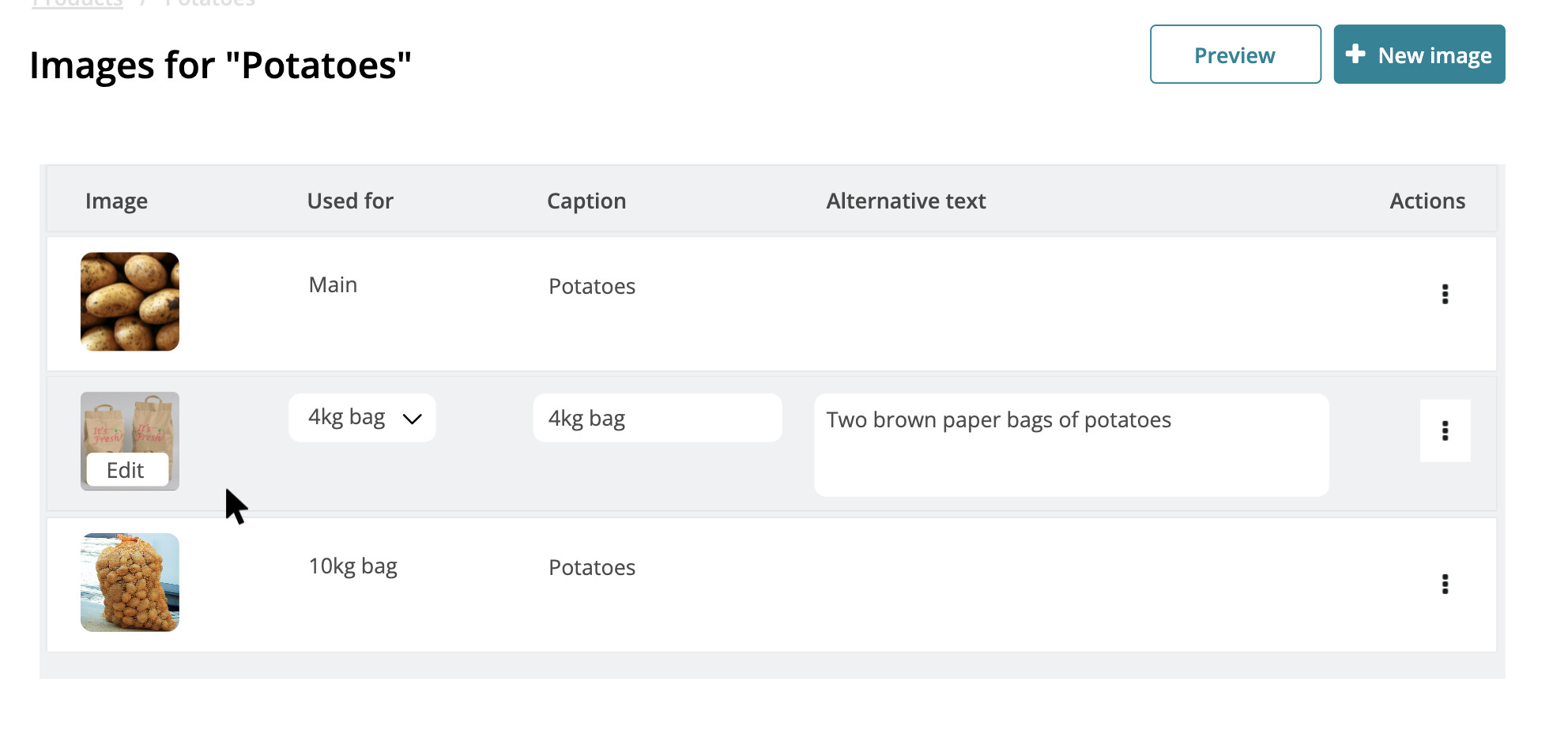The height and width of the screenshot is (733, 1568).
Task: Click the Preview button
Action: pos(1234,55)
